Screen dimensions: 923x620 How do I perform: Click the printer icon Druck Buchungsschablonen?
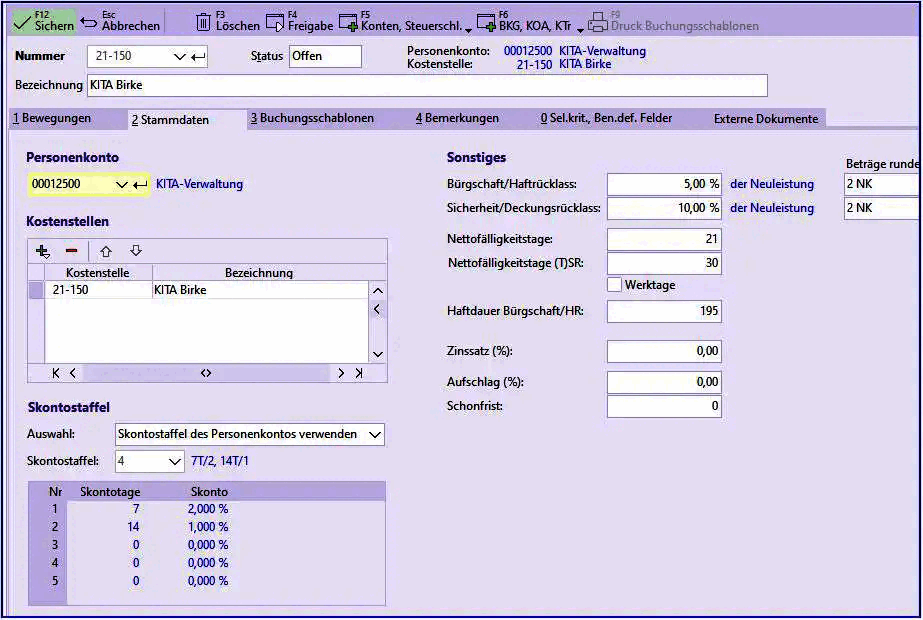(x=597, y=22)
